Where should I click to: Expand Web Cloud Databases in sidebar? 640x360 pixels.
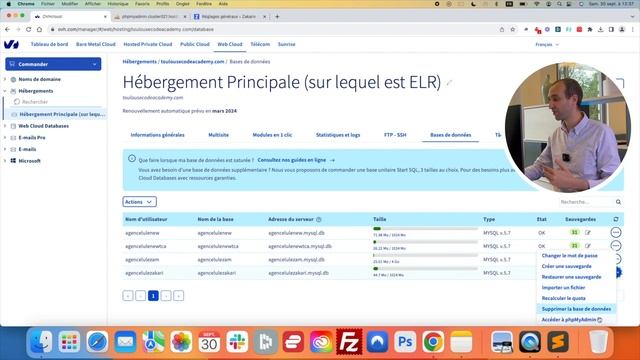pyautogui.click(x=5, y=126)
